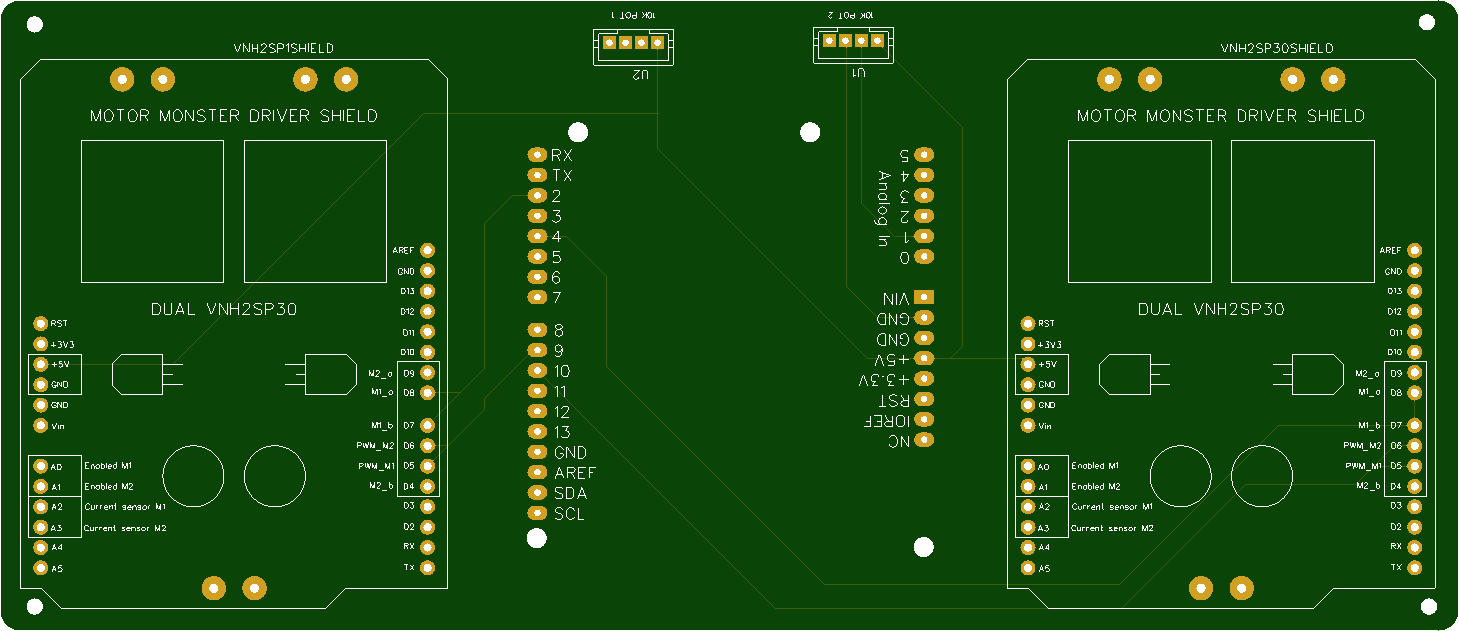Click MOTOR MONSTER DRIVER SHIELD text on VNH2SP1SHIELD
The height and width of the screenshot is (631, 1459).
pyautogui.click(x=234, y=116)
